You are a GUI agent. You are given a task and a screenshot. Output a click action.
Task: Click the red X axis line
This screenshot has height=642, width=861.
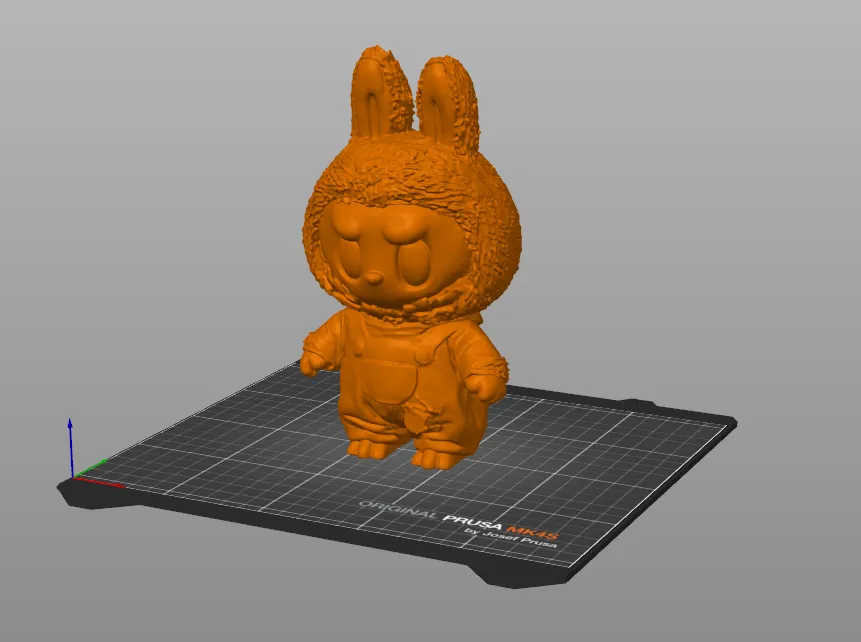click(98, 481)
